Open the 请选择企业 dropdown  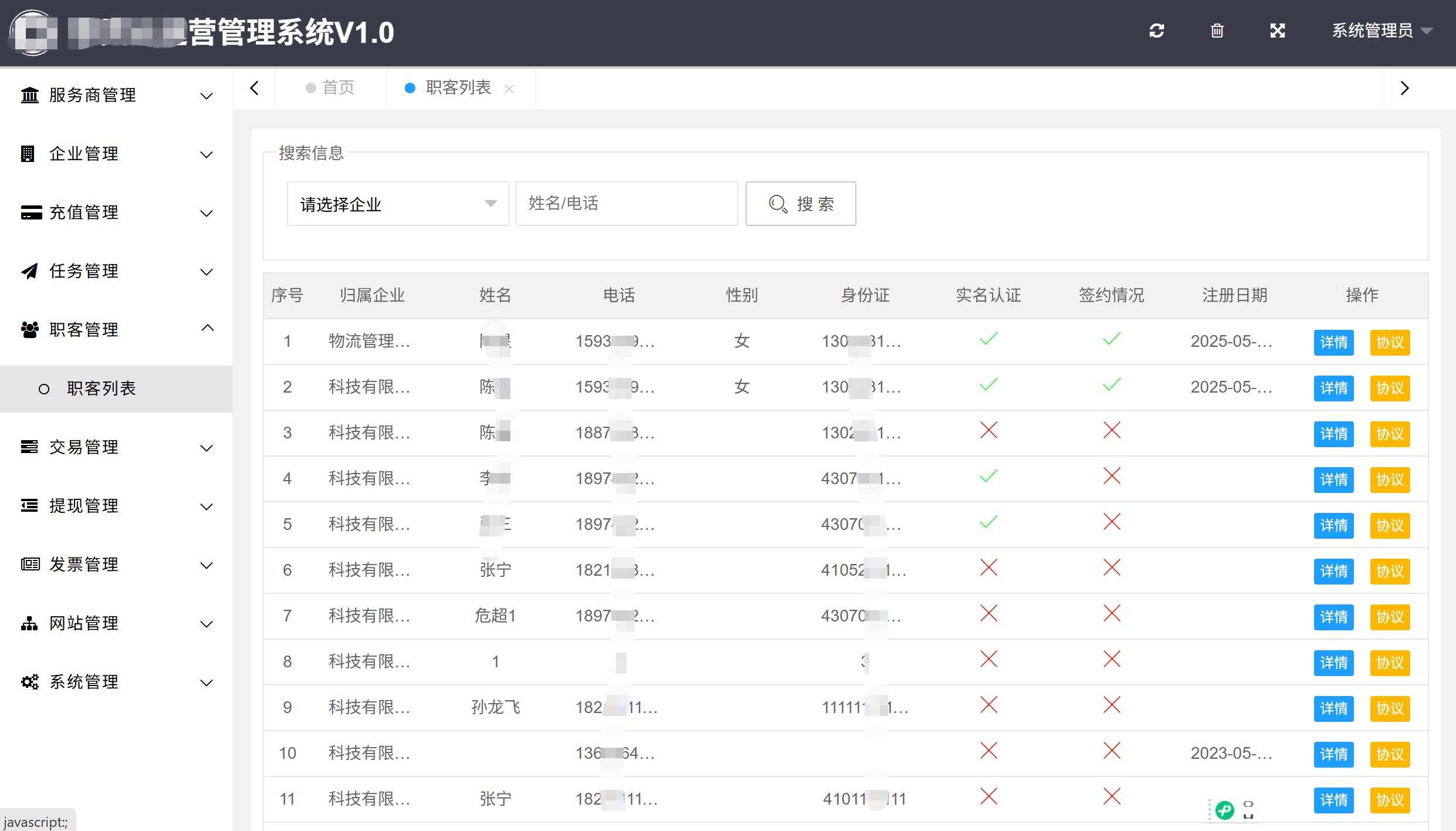point(398,204)
